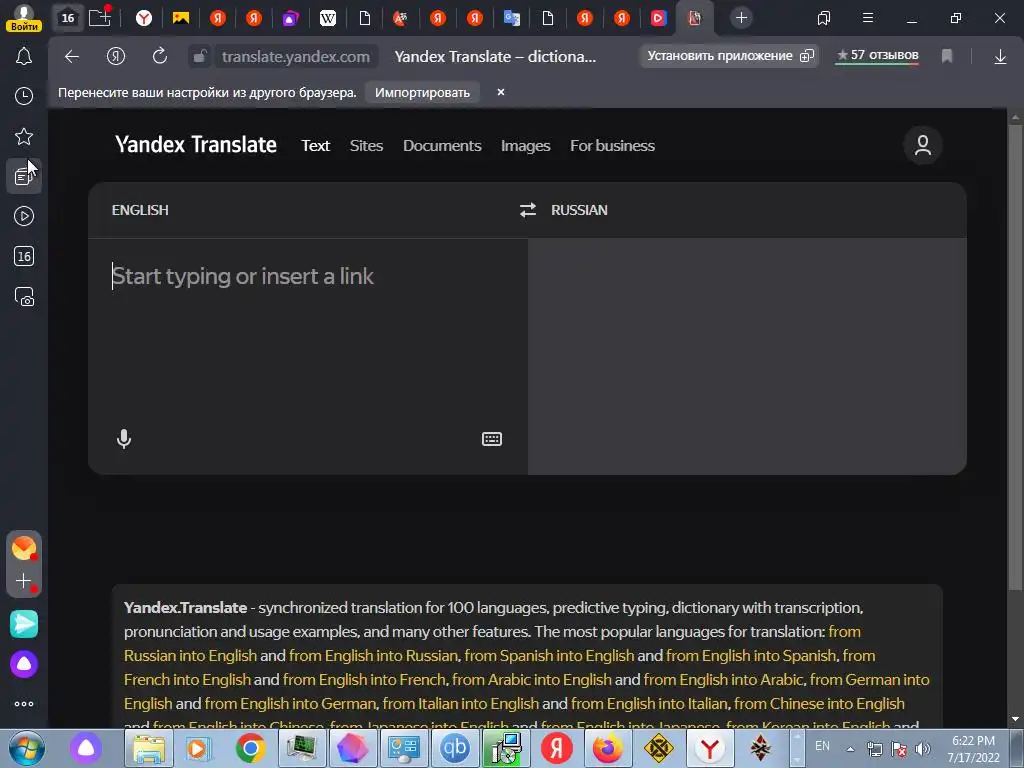
Task: Click the Yandex Translate logo
Action: 196,144
